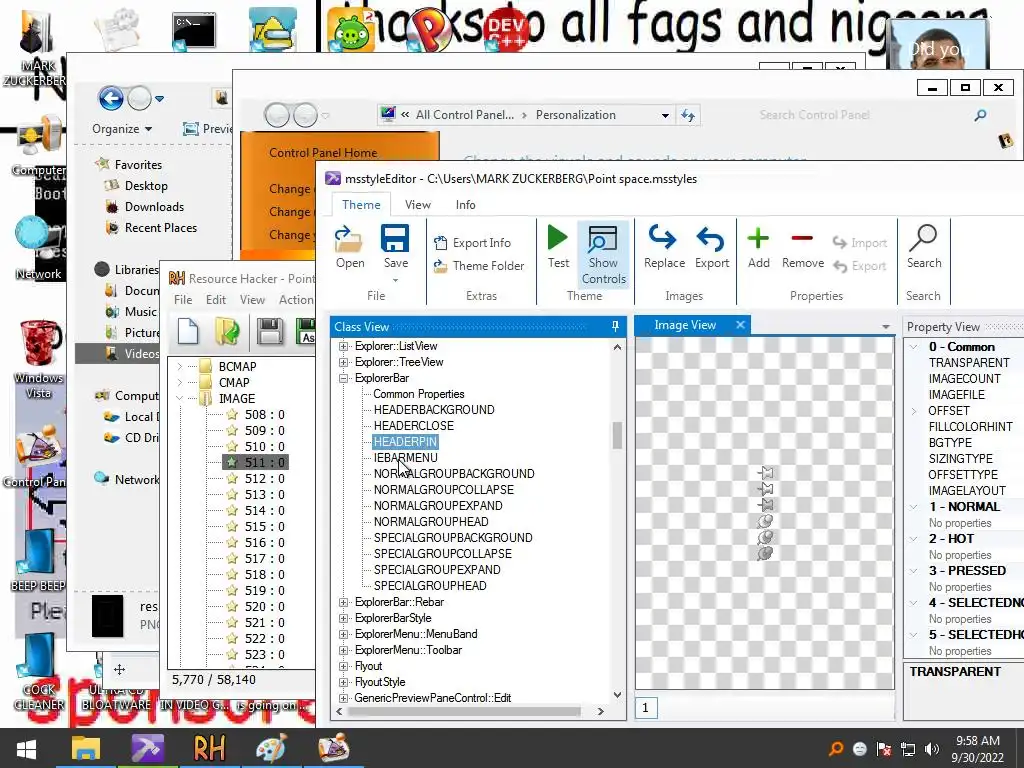Collapse the 0 - Common property group
Screen dimensions: 1024x768
point(914,347)
